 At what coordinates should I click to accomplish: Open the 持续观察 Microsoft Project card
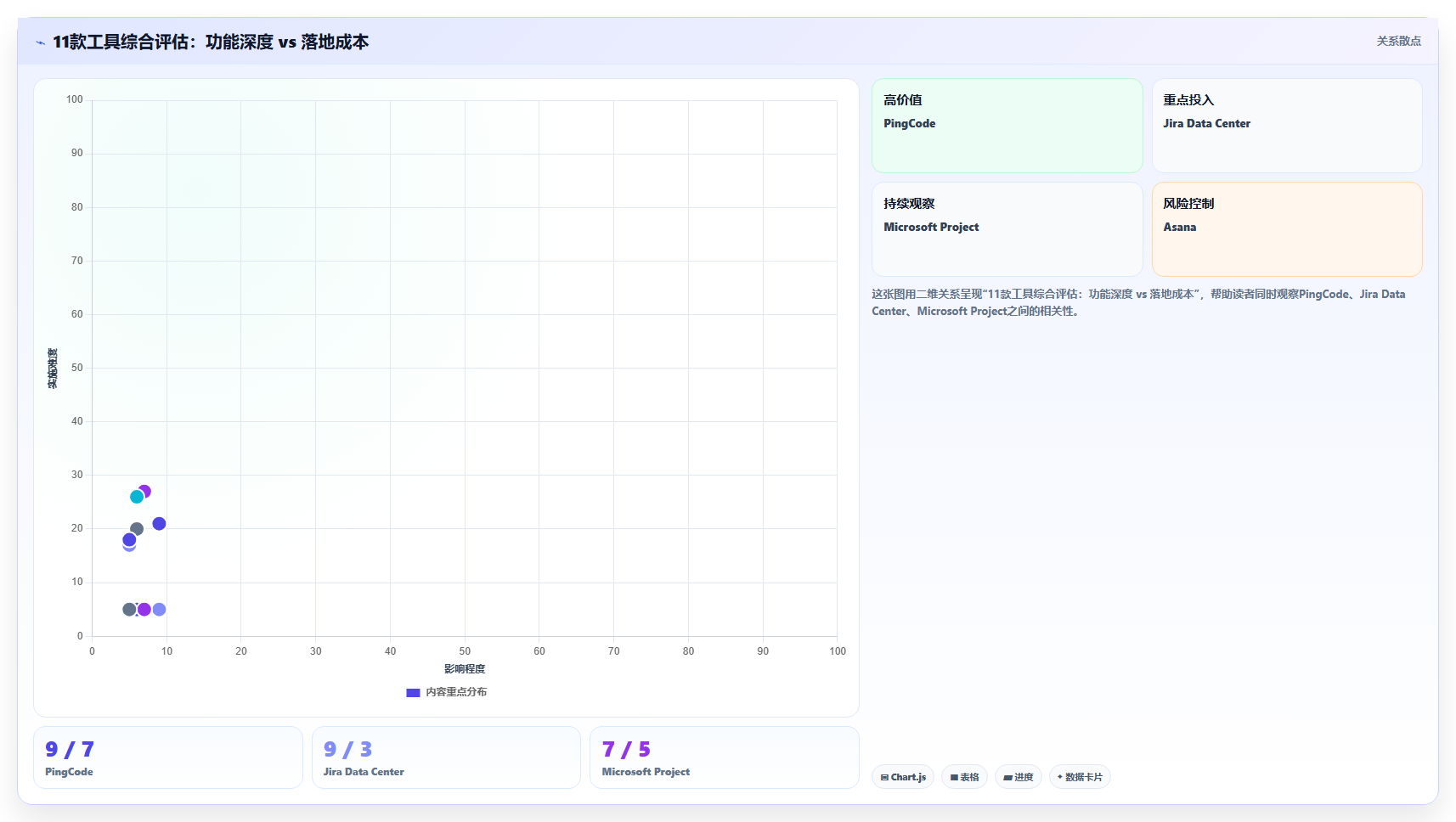1007,229
